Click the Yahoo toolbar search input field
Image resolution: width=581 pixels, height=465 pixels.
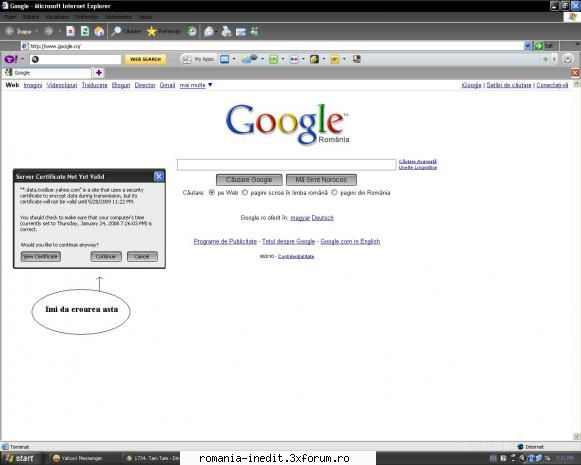click(x=76, y=59)
